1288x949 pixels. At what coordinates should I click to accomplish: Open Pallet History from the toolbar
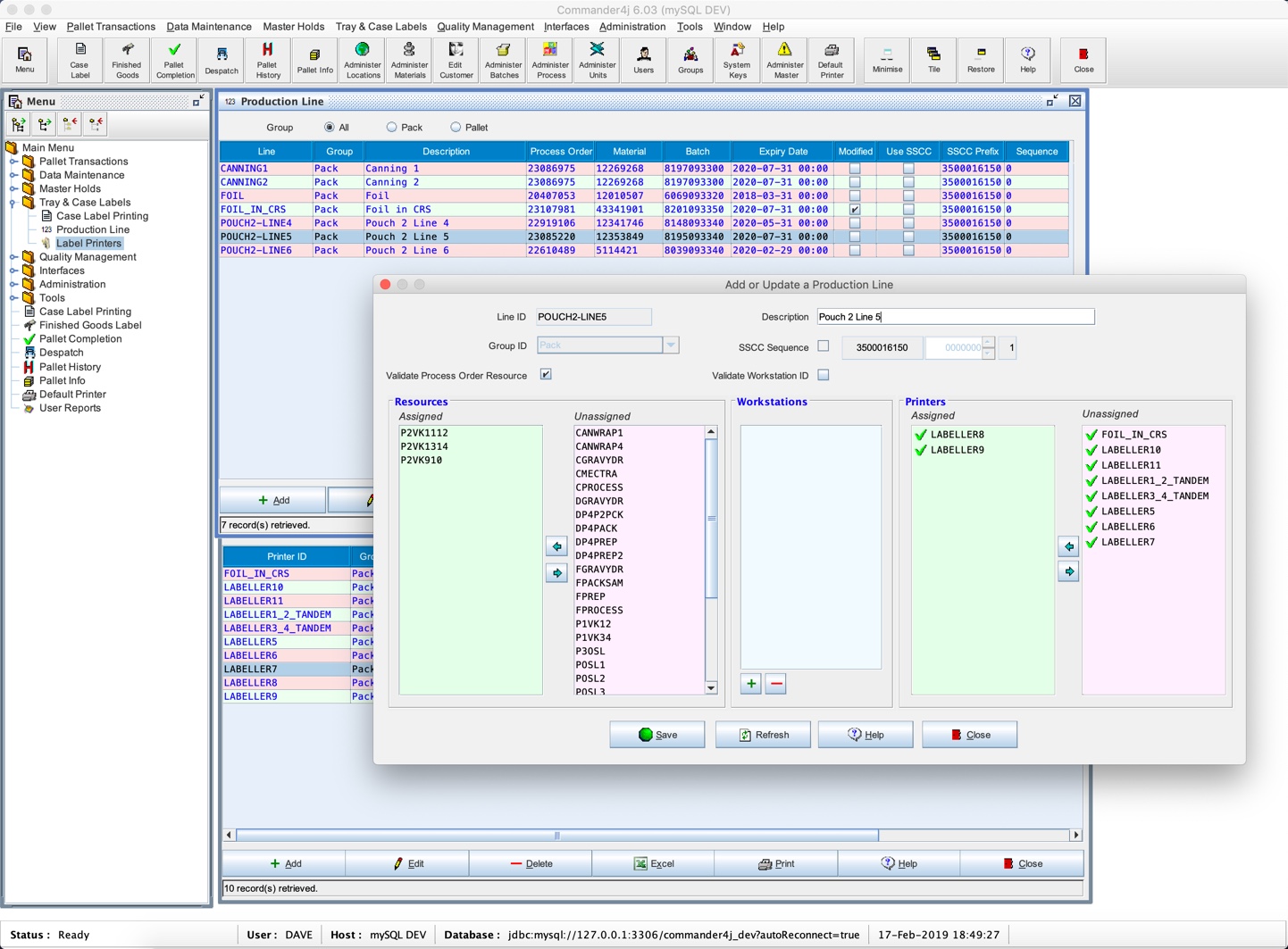point(268,60)
